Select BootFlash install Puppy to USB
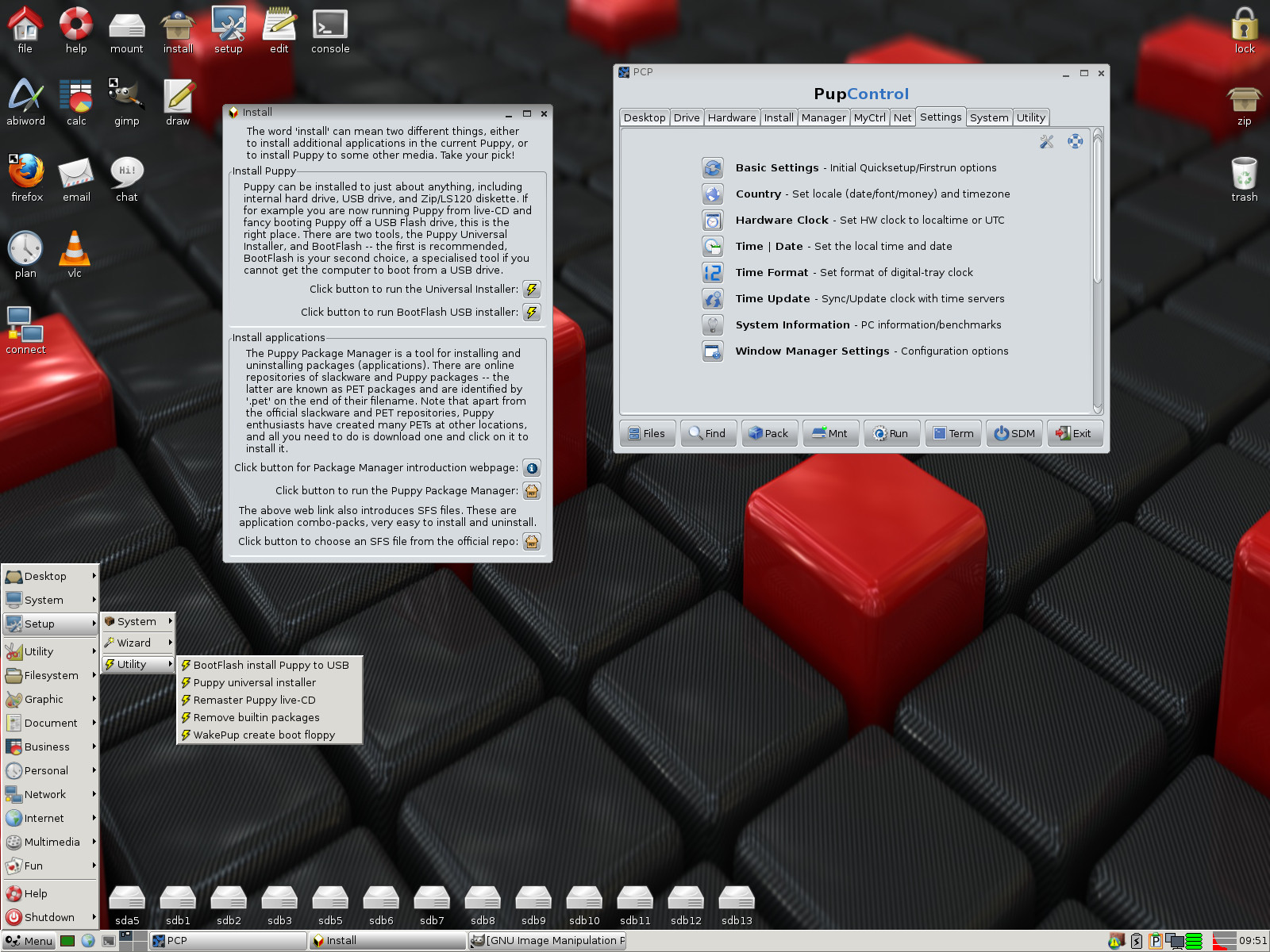 [x=270, y=666]
